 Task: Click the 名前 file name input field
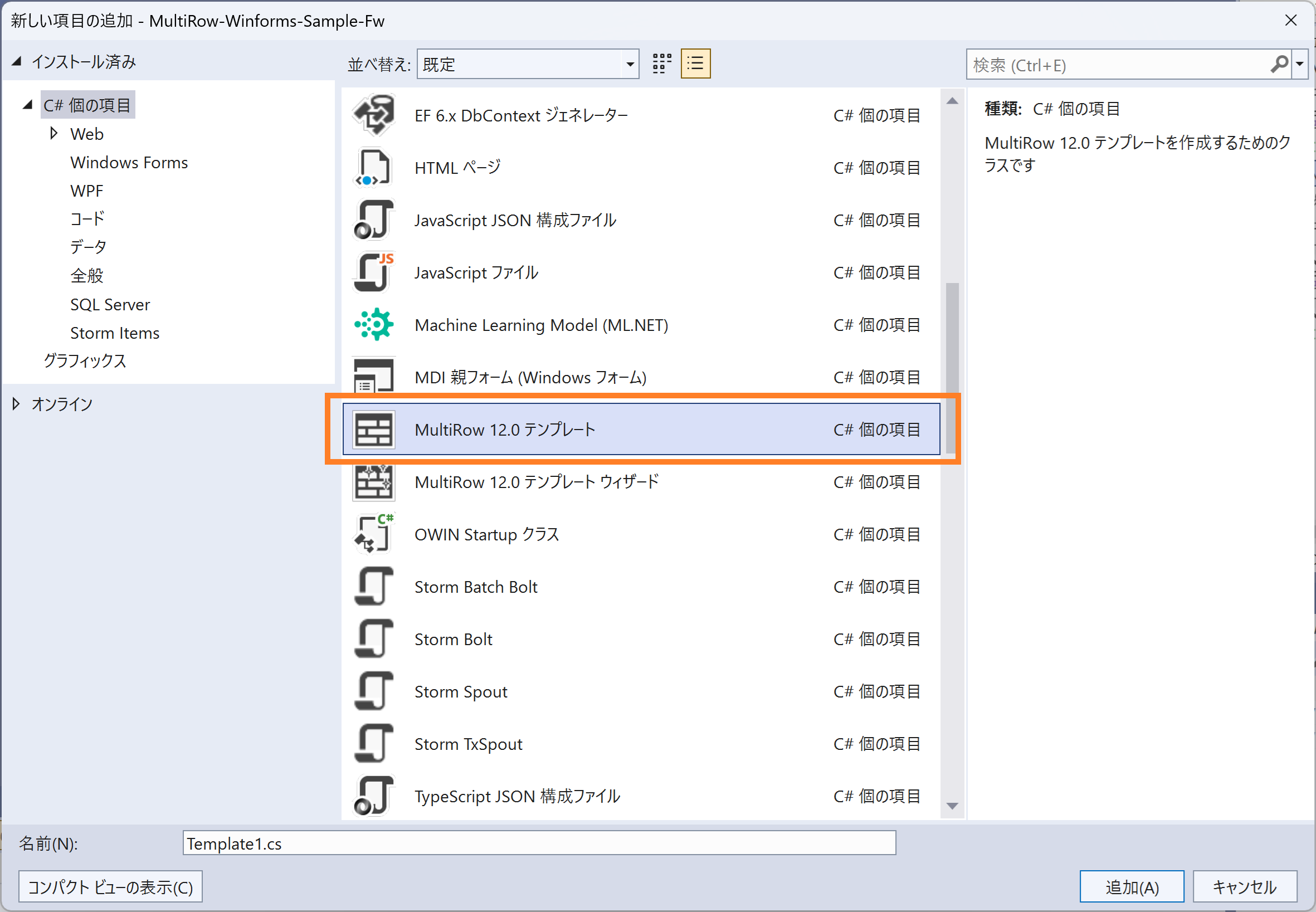pos(539,843)
